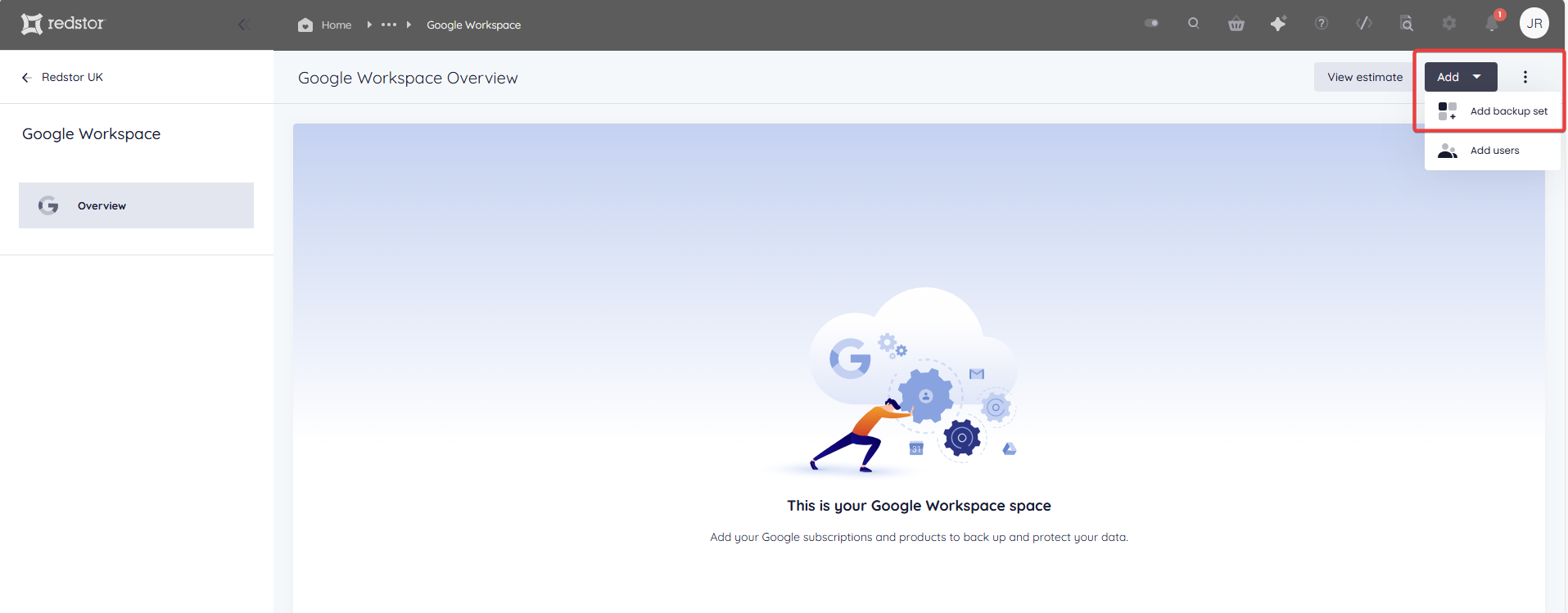Click the Redstor logo

[63, 24]
